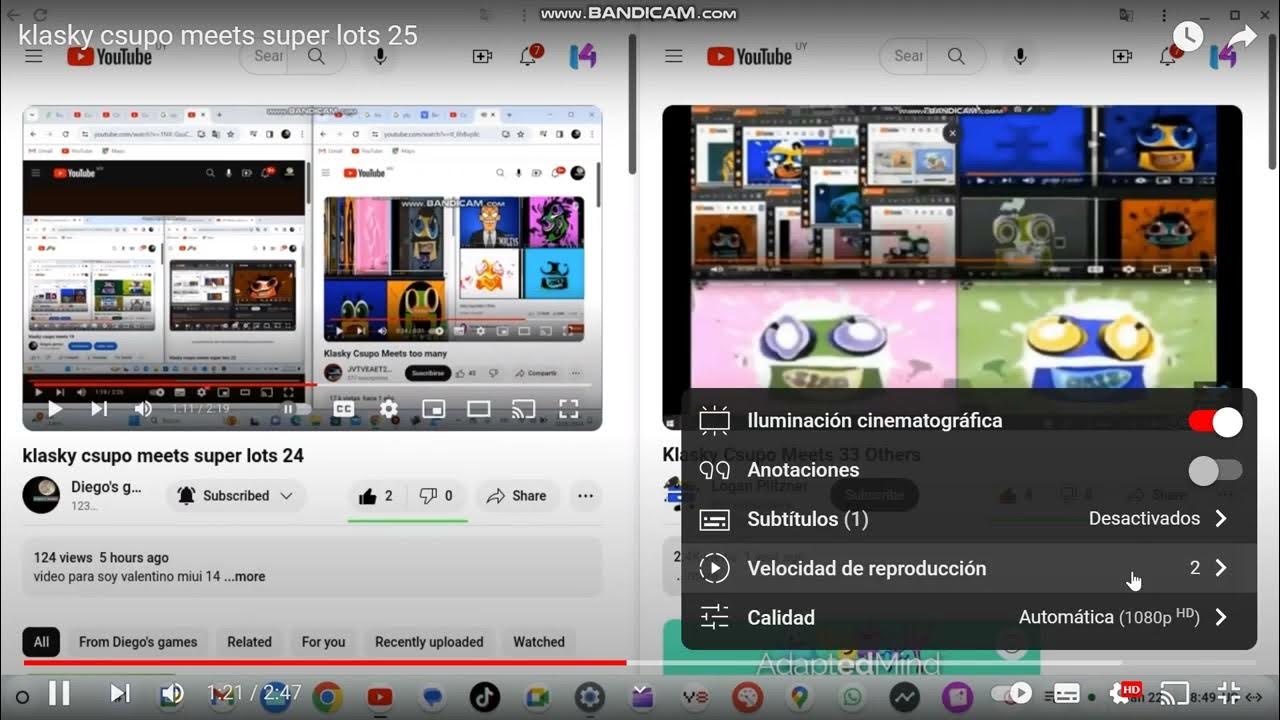Open the Subtítulos (1) submenu
This screenshot has width=1280, height=720.
pos(968,519)
